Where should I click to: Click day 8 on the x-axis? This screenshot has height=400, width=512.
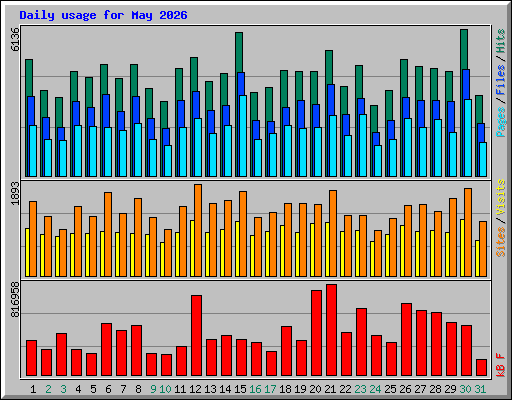(x=138, y=389)
